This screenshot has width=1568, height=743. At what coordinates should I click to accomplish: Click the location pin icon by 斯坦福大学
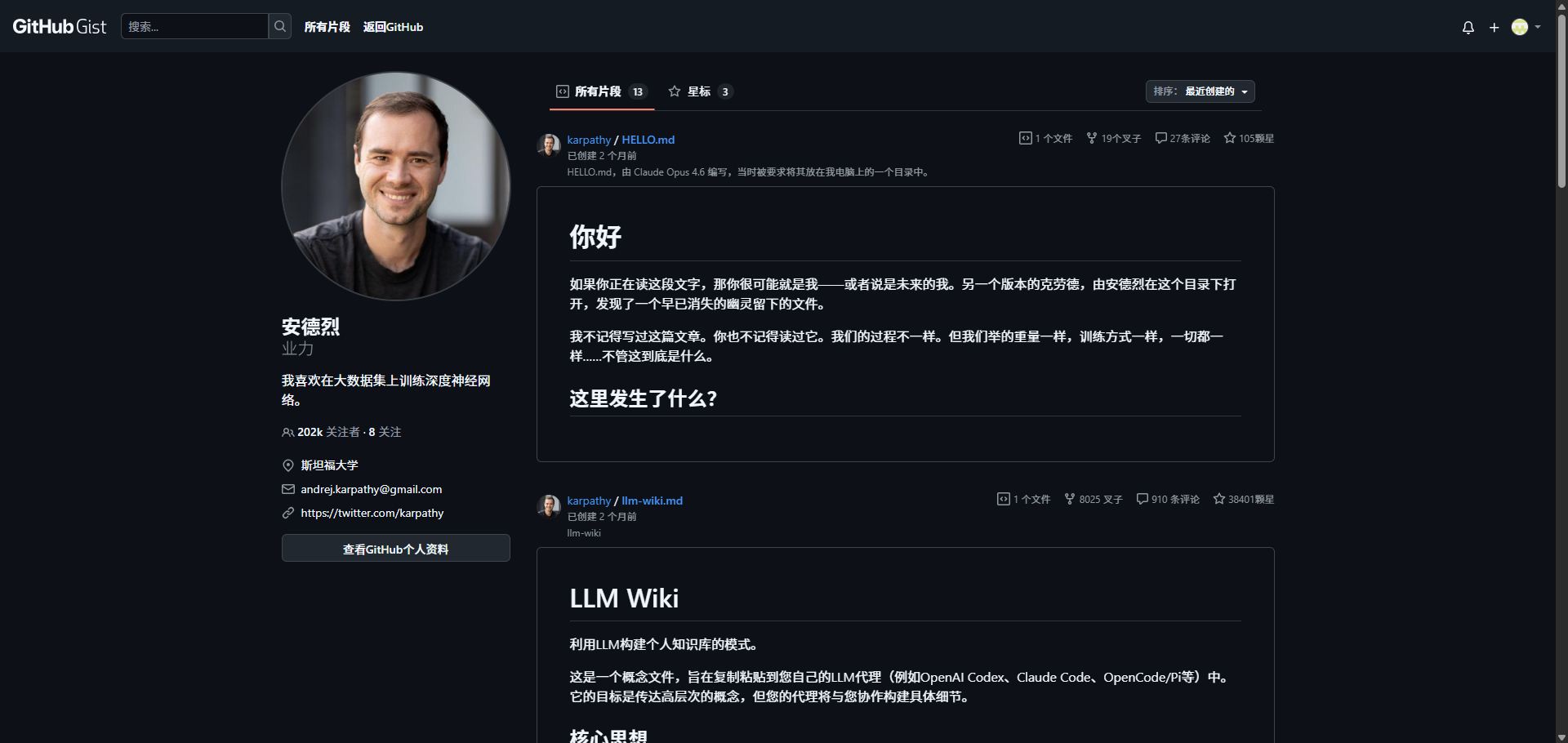click(288, 465)
